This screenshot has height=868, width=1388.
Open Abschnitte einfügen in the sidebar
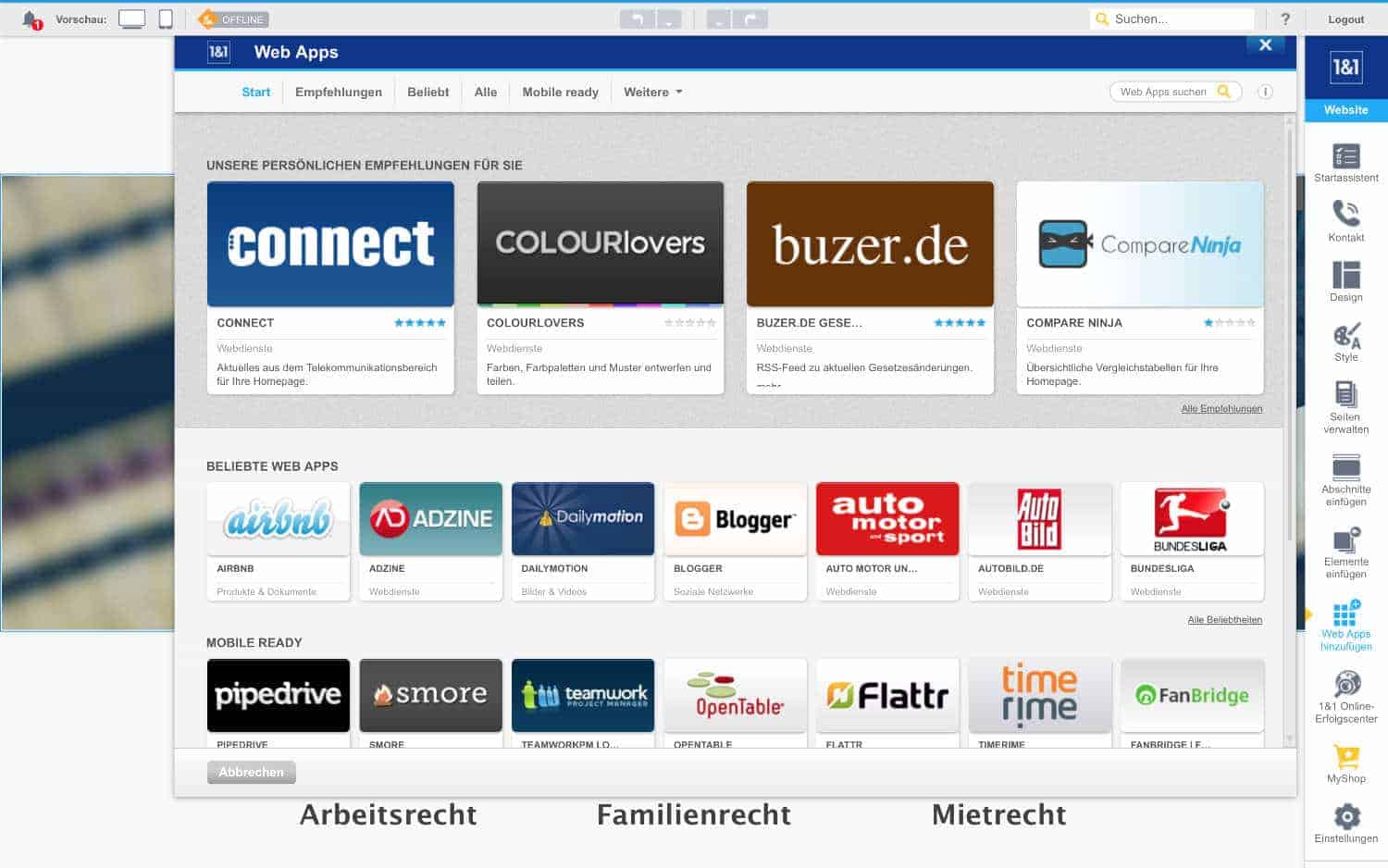click(1345, 479)
